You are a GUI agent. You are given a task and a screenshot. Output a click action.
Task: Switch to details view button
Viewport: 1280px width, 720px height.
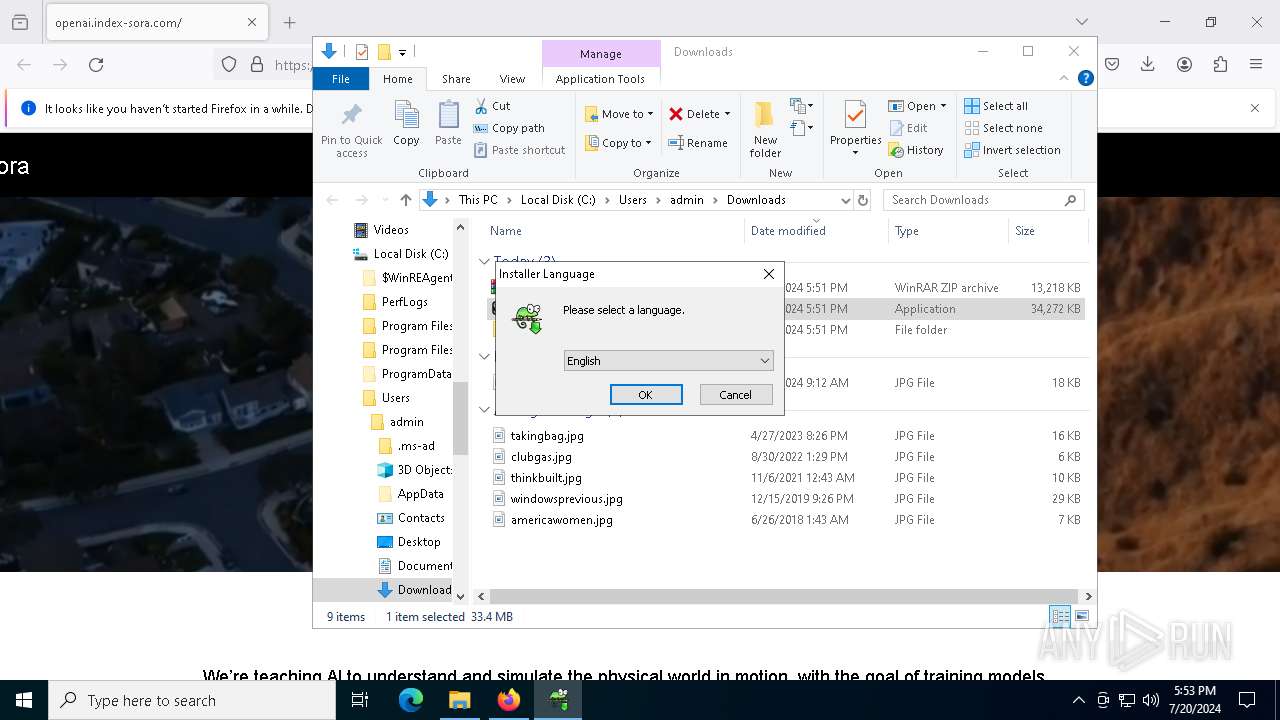pos(1060,616)
